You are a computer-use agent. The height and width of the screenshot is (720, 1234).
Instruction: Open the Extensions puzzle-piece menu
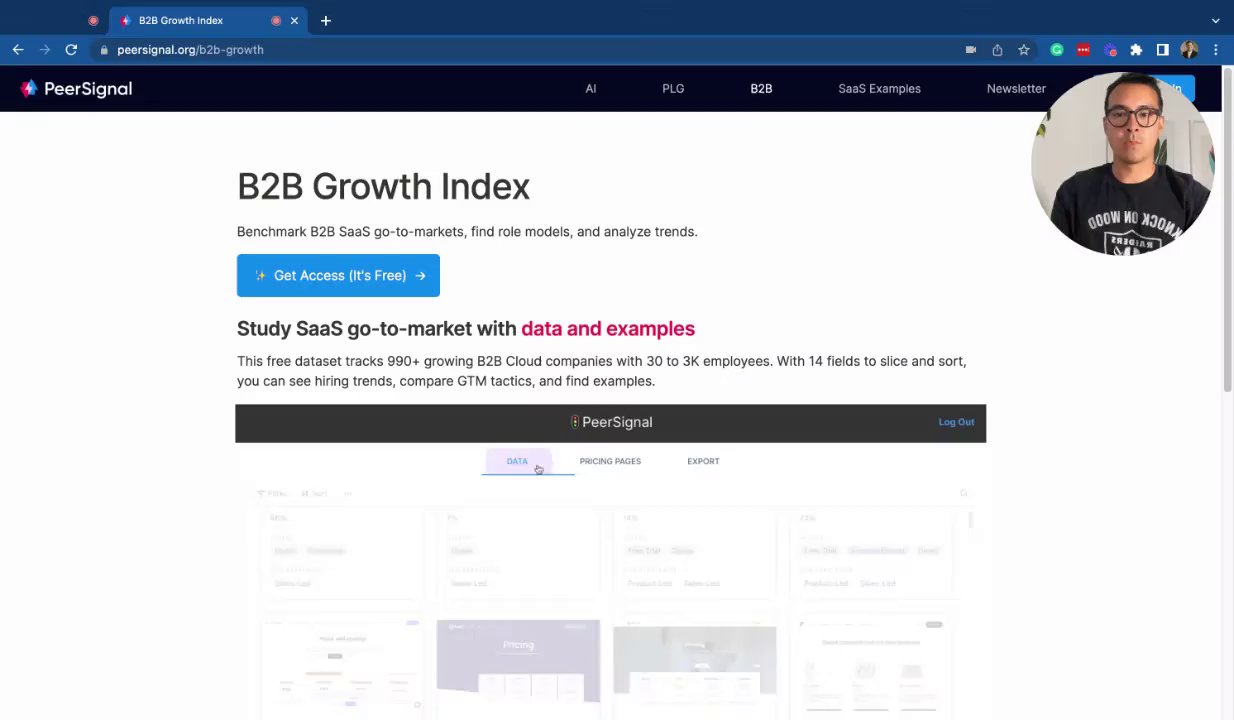coord(1136,50)
